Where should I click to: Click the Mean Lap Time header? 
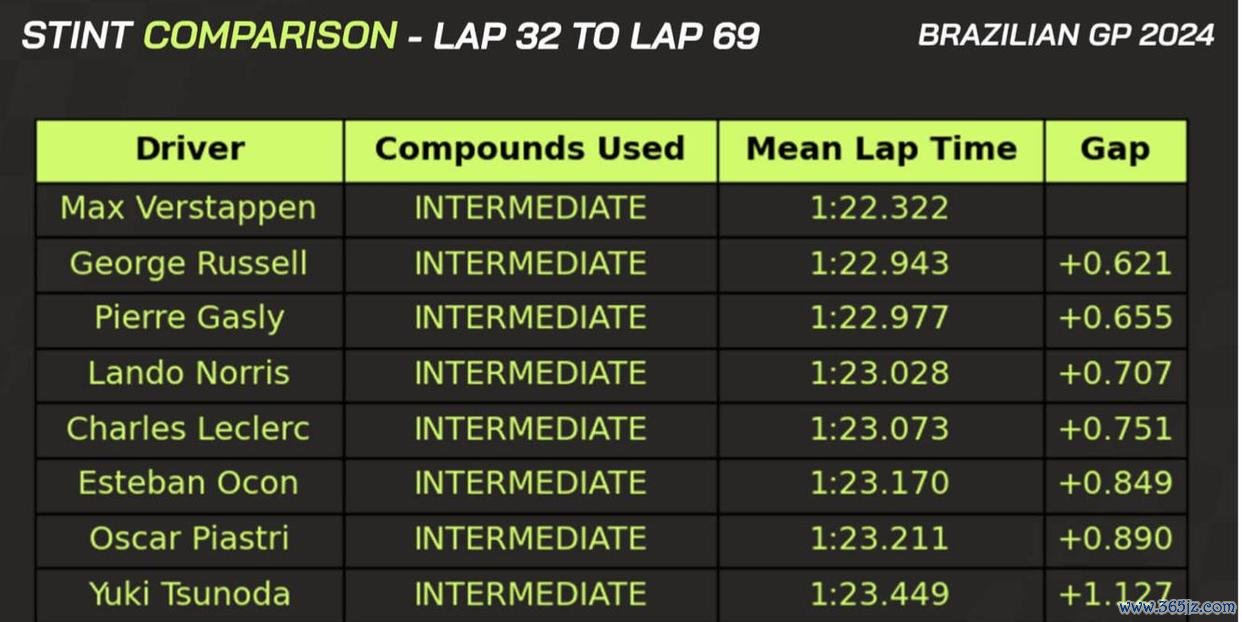point(881,150)
